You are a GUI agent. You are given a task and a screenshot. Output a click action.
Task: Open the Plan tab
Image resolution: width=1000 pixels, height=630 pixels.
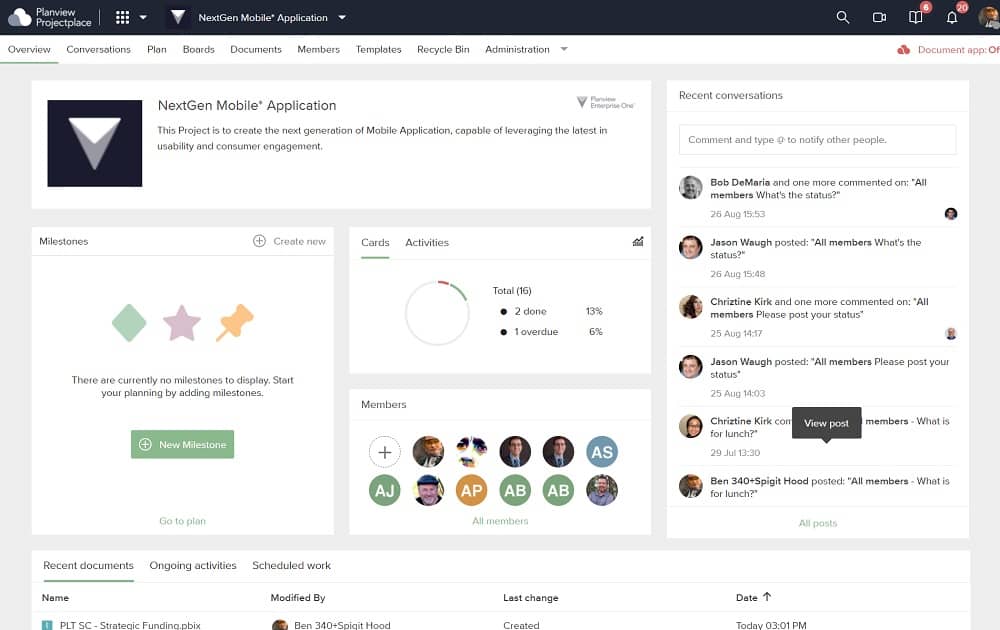pos(156,49)
